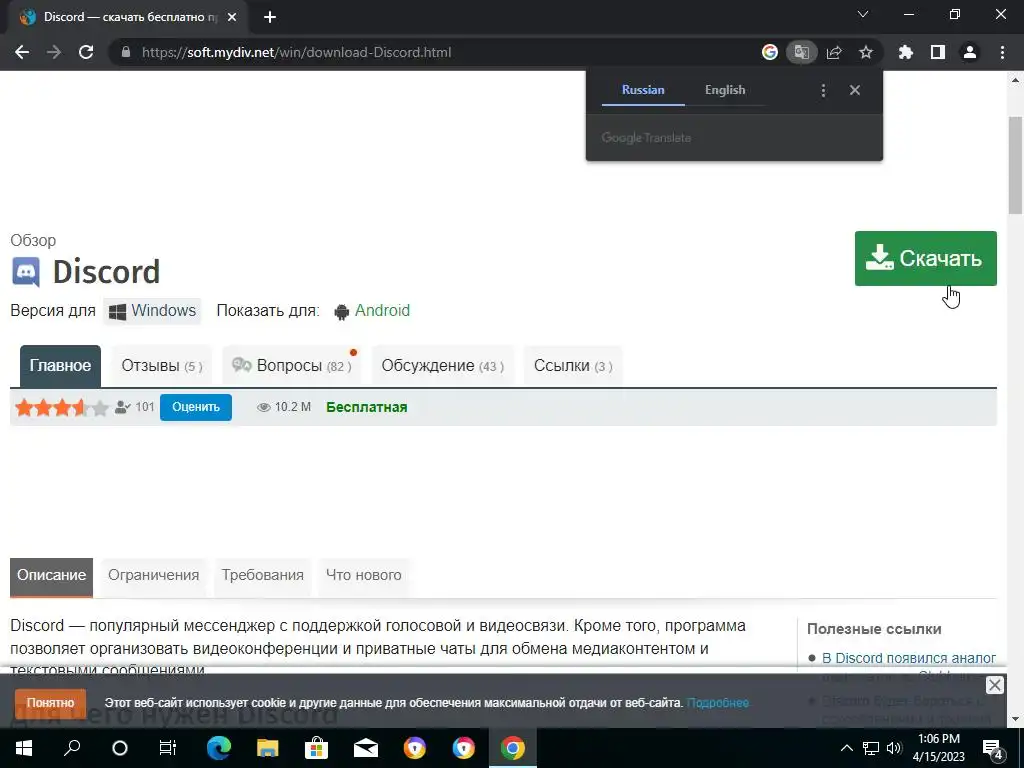This screenshot has width=1024, height=768.
Task: Open Chrome's three-dot main menu
Action: coord(1002,52)
